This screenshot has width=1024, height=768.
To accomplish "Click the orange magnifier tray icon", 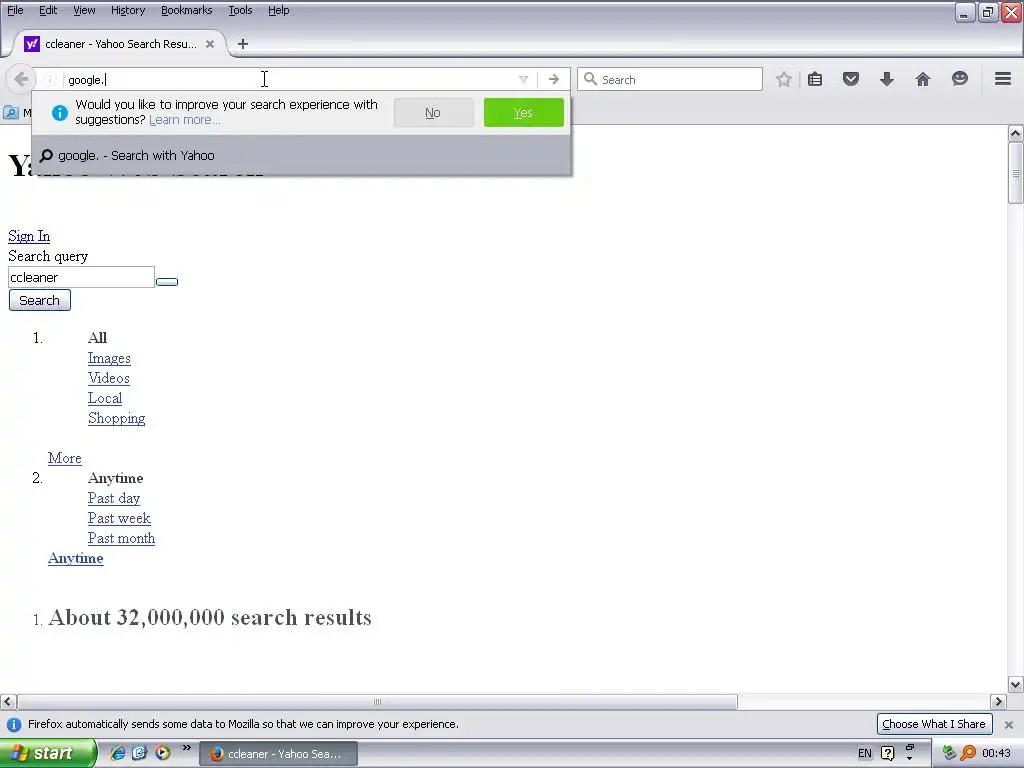I will coord(968,754).
